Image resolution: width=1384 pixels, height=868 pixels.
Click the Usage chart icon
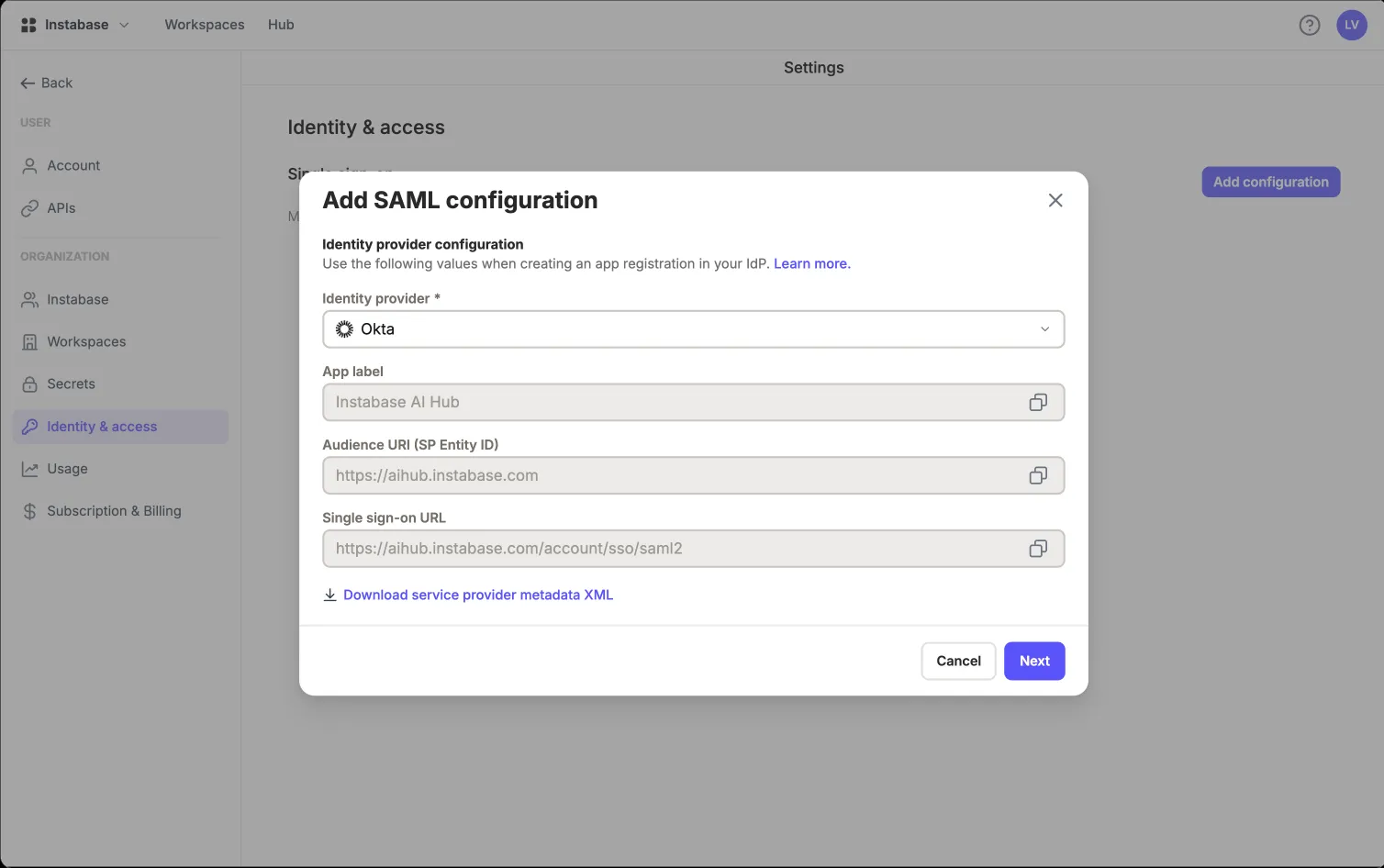[29, 469]
